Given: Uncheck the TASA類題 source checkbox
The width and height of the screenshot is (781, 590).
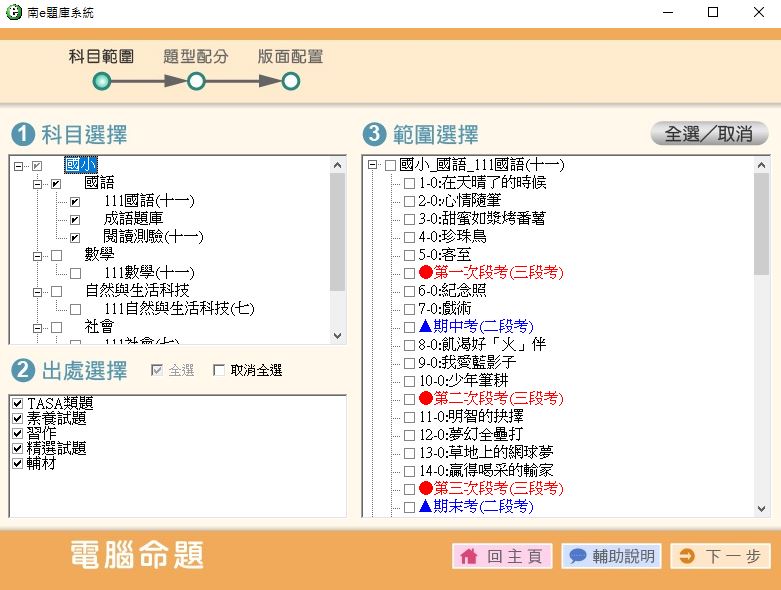Looking at the screenshot, I should (18, 403).
